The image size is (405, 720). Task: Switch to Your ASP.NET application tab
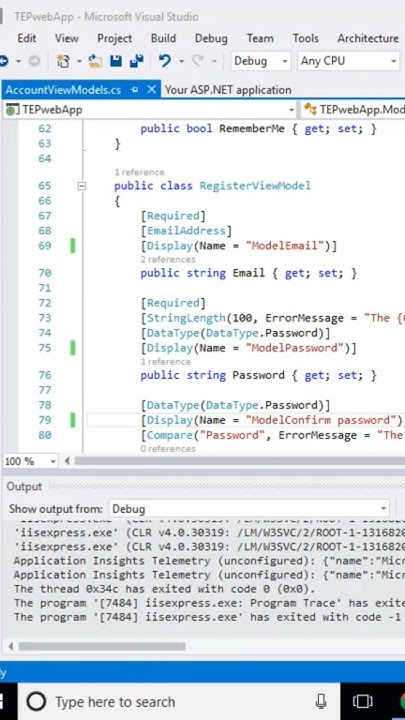click(x=228, y=90)
